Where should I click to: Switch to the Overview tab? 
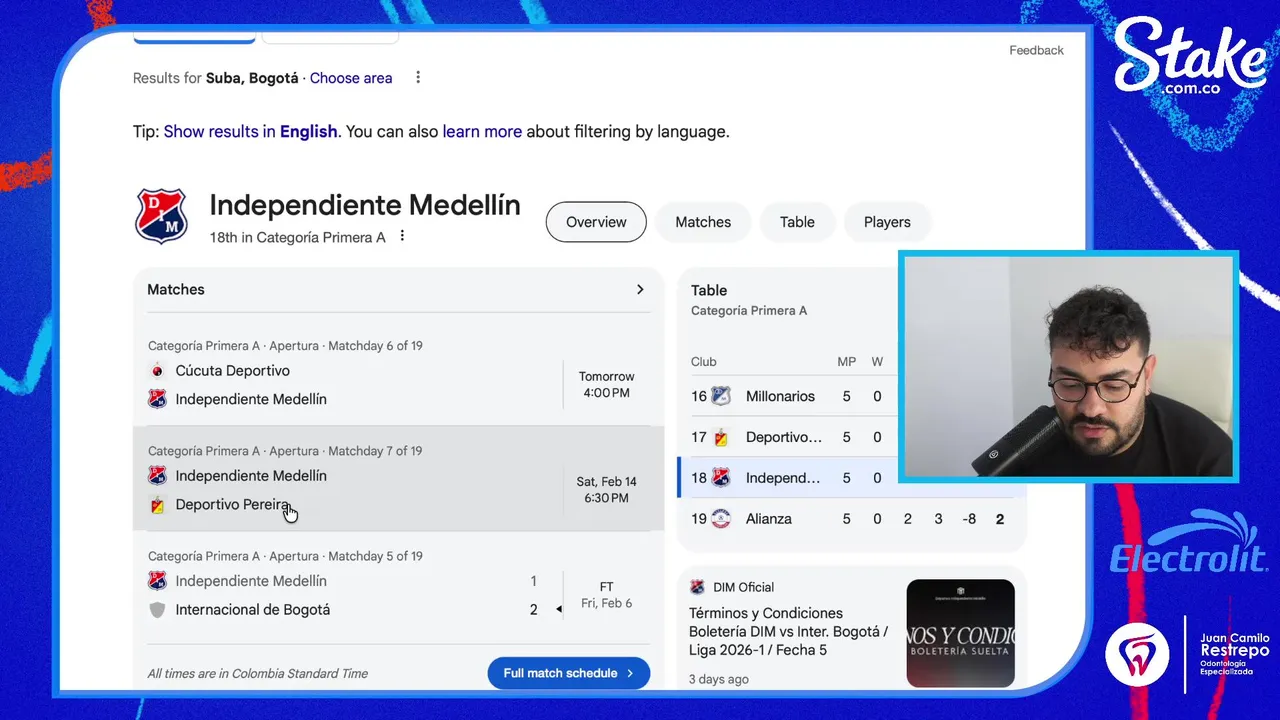596,222
